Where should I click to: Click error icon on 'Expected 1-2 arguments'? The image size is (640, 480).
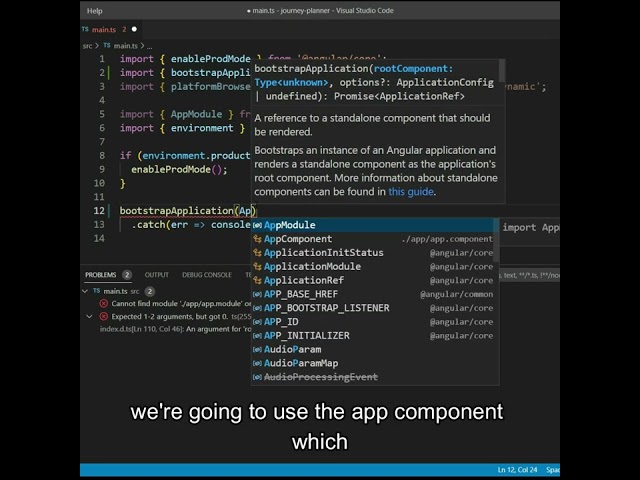(x=104, y=316)
